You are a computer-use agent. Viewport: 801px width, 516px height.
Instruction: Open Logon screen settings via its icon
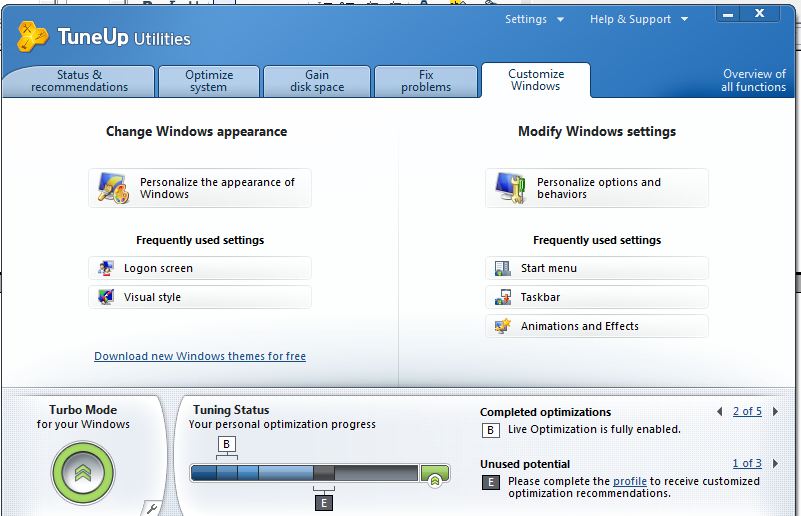point(107,268)
